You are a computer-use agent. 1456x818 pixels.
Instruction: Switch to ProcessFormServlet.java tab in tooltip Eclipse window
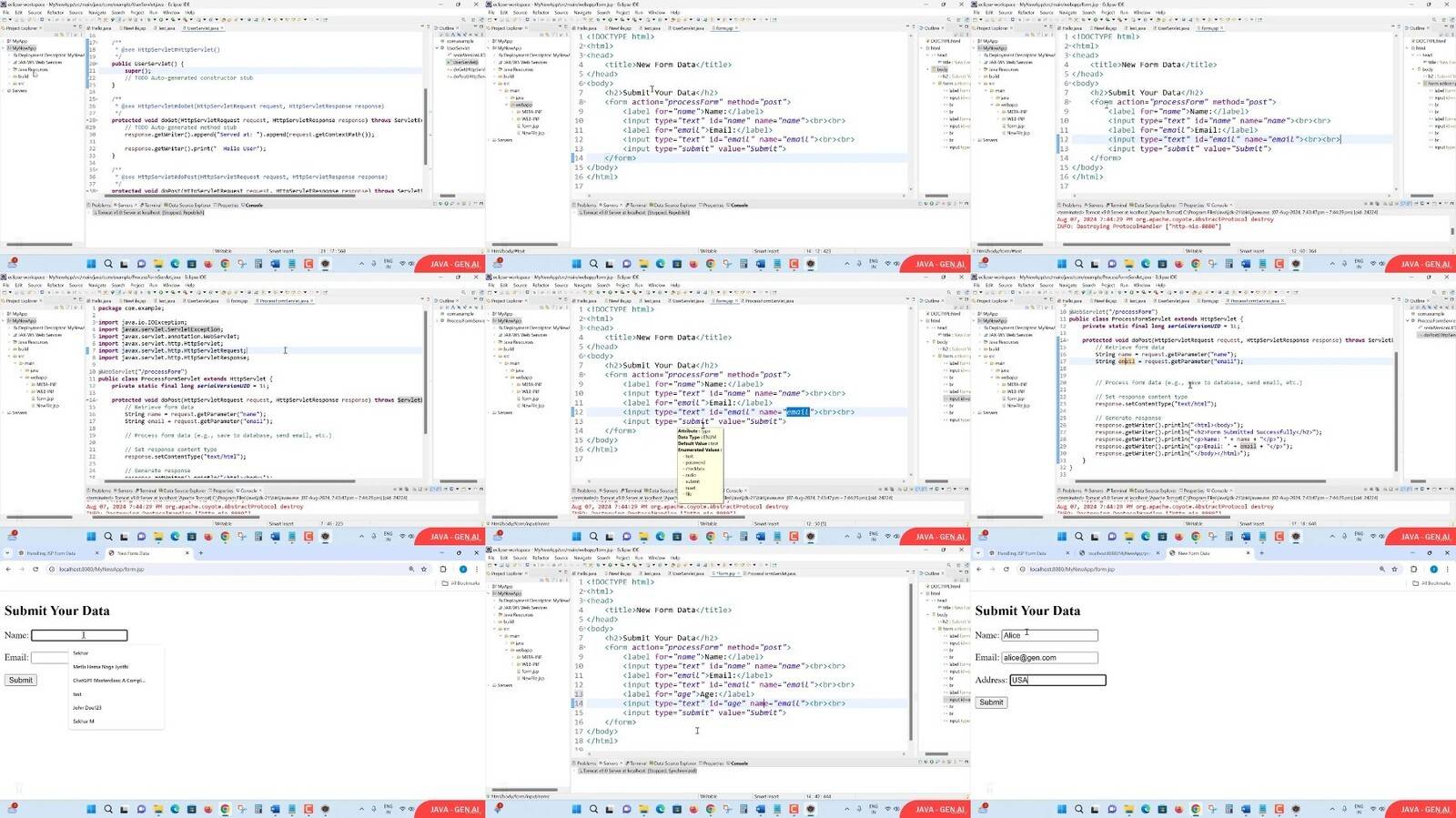(x=769, y=300)
